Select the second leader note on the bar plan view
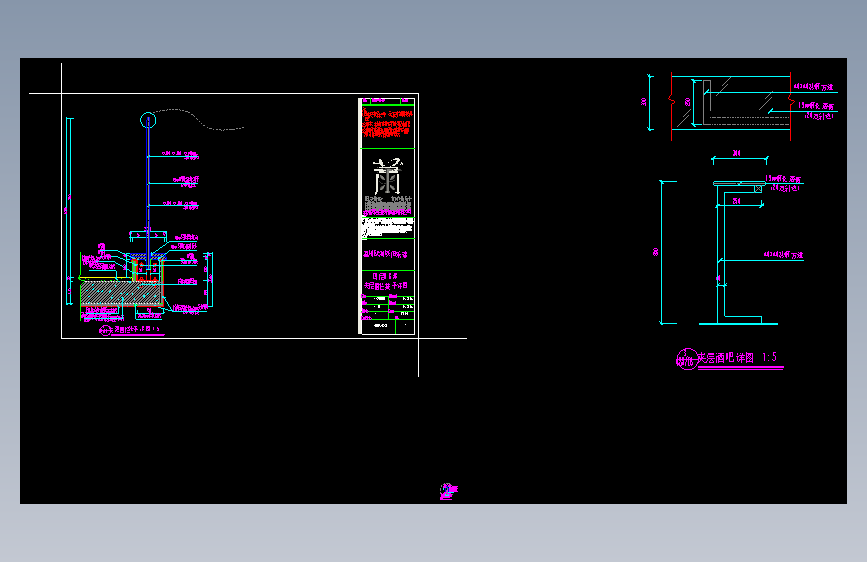The width and height of the screenshot is (867, 562). [816, 111]
